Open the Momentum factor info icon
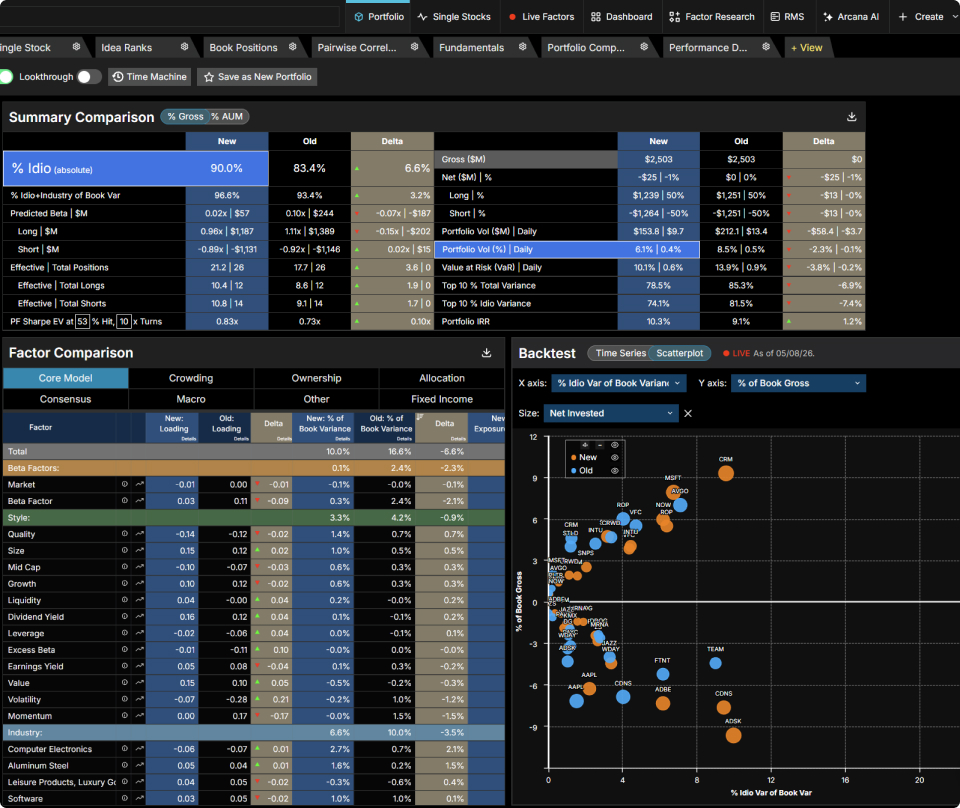 click(124, 716)
